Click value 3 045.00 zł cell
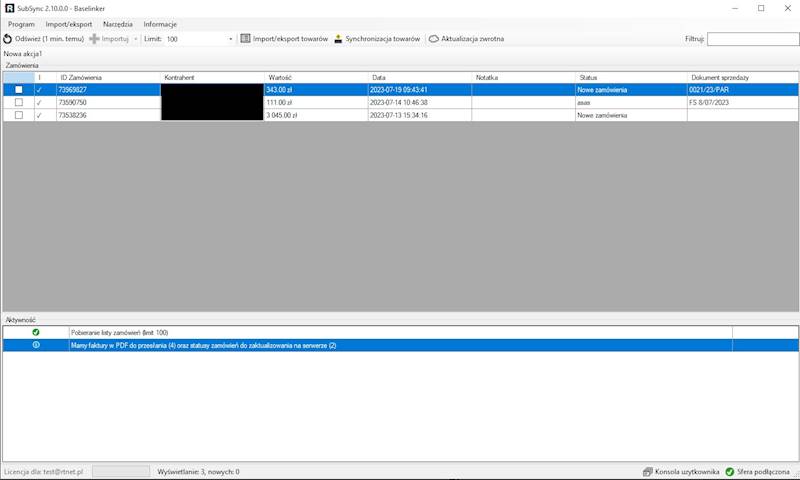This screenshot has height=480, width=800. [316, 115]
